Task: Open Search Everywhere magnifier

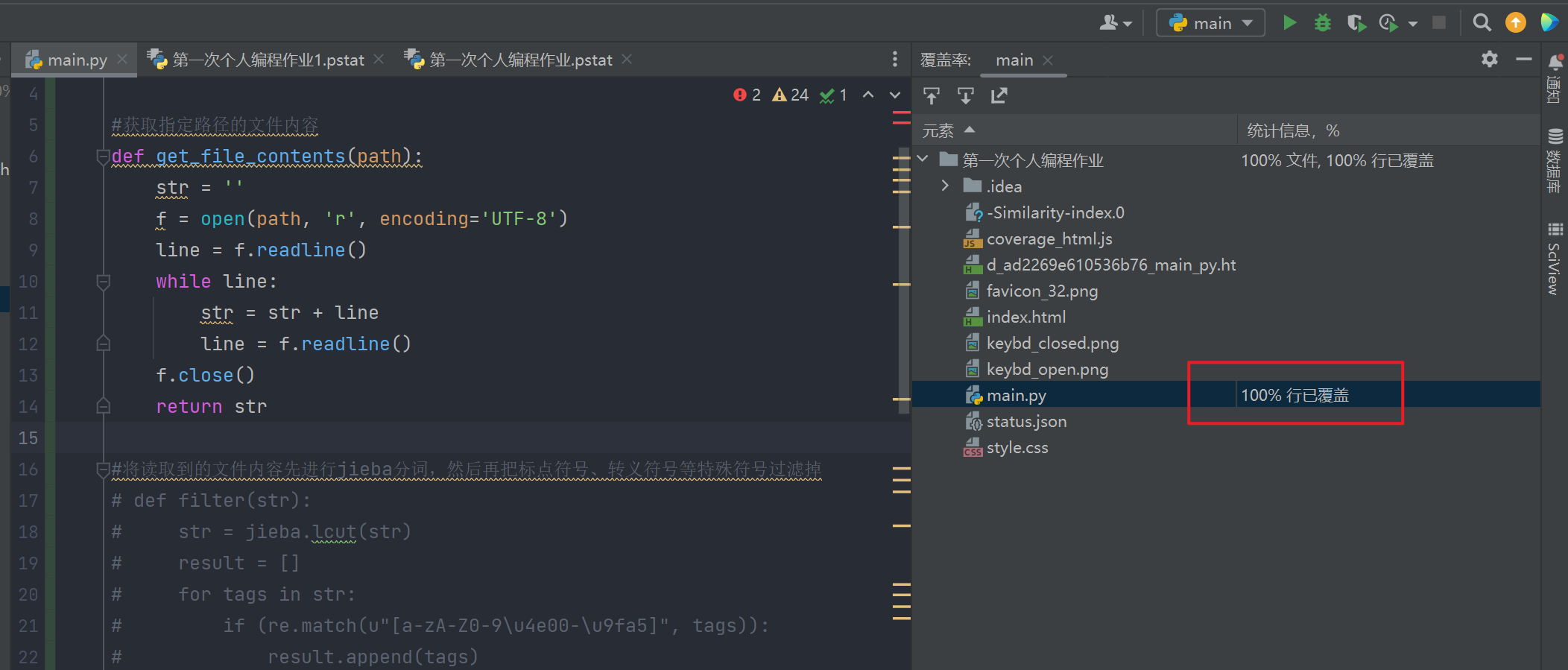Action: point(1482,23)
